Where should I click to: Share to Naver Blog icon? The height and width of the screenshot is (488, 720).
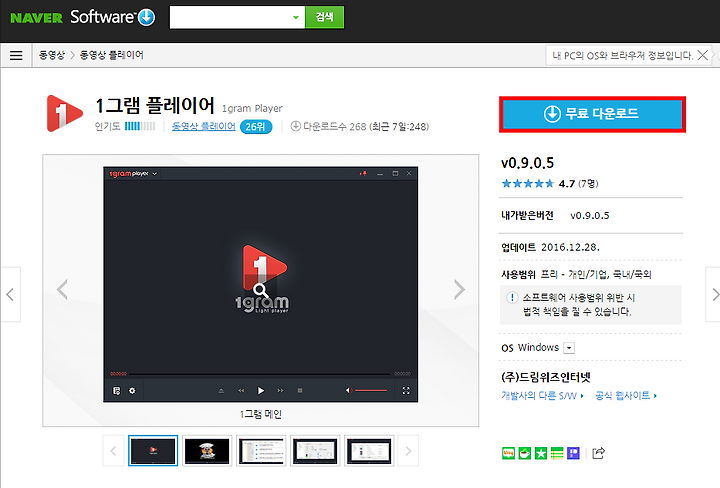(x=508, y=454)
